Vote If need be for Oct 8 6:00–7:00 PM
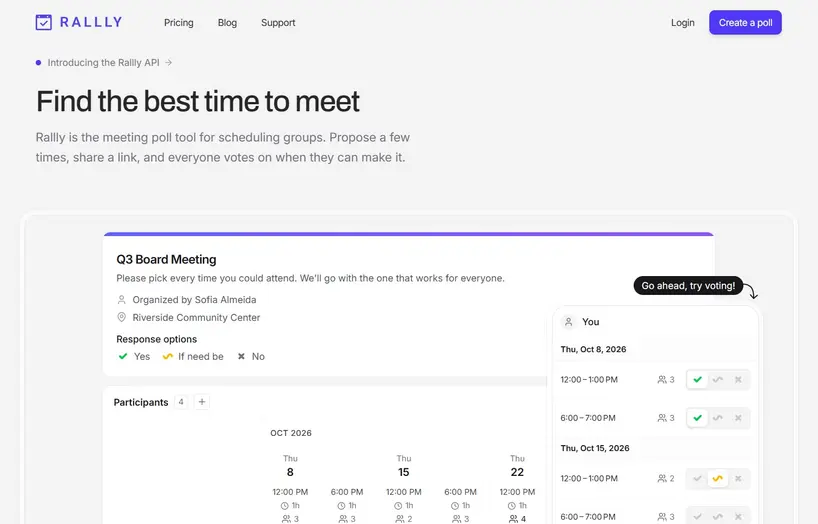818x524 pixels. [x=718, y=418]
